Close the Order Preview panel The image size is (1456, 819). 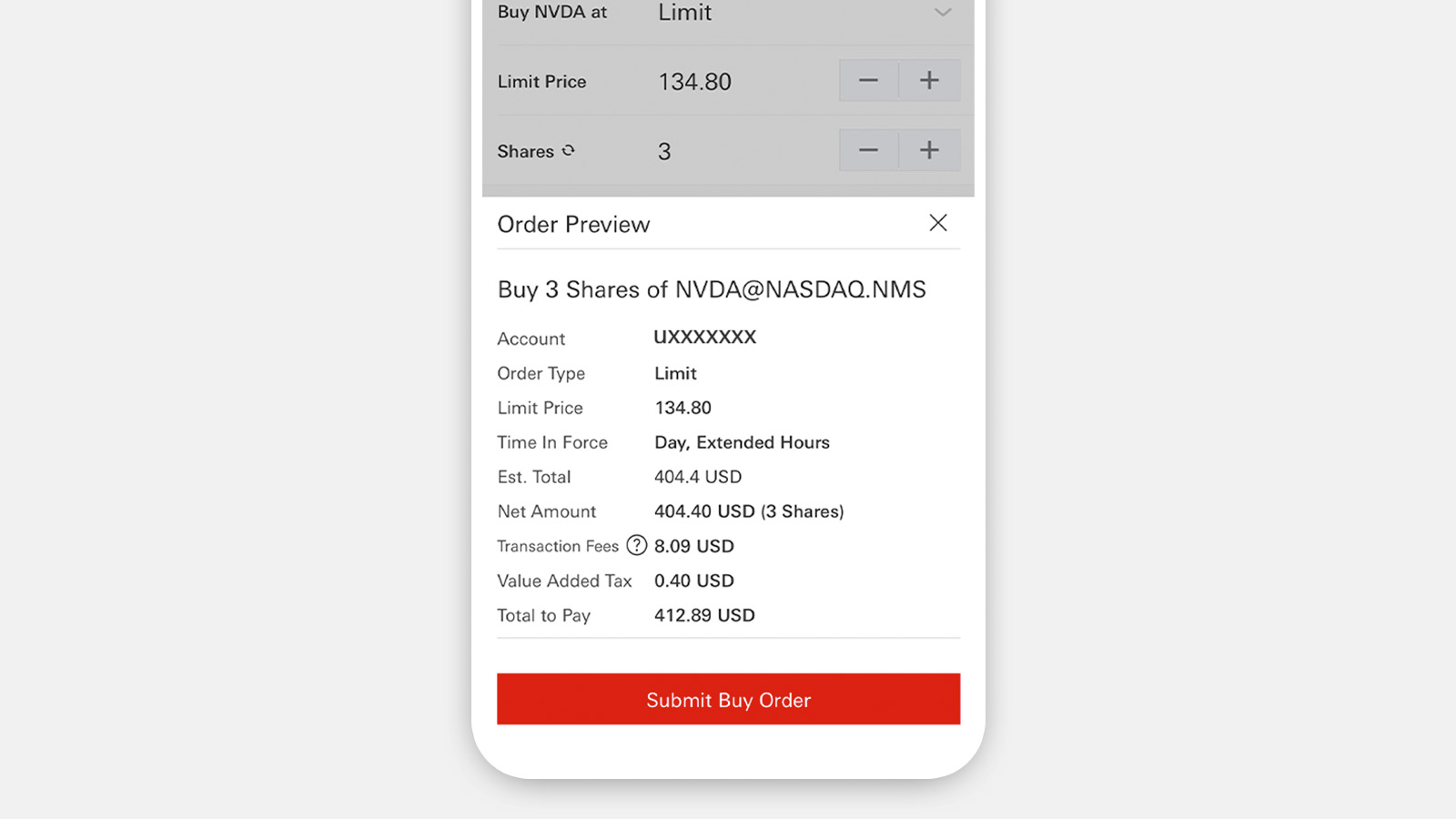pos(938,223)
